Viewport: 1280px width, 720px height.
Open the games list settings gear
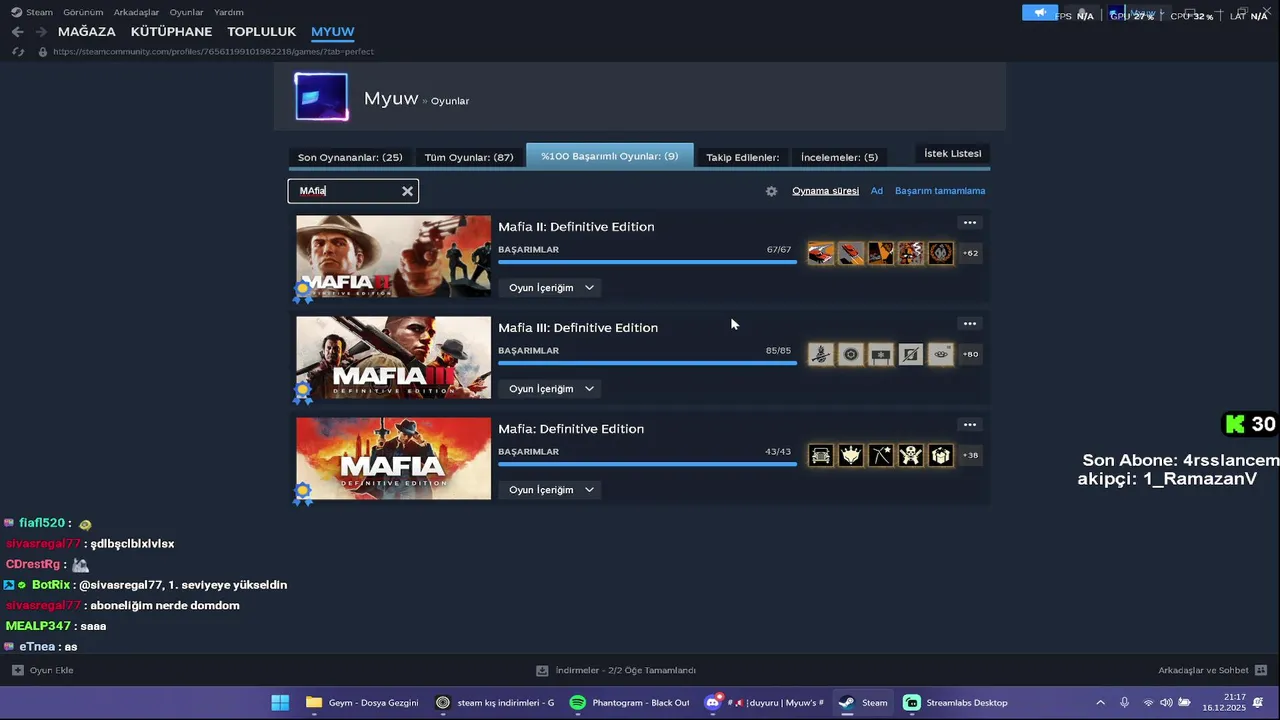point(771,191)
